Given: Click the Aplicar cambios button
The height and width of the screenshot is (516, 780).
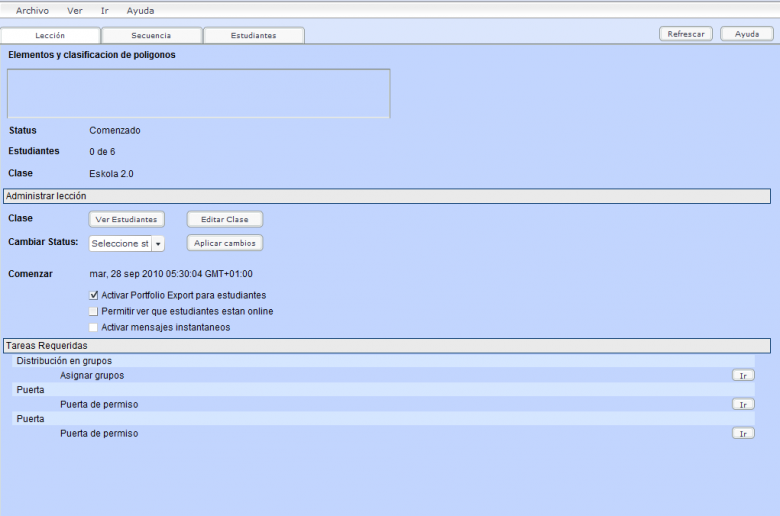Looking at the screenshot, I should [225, 243].
